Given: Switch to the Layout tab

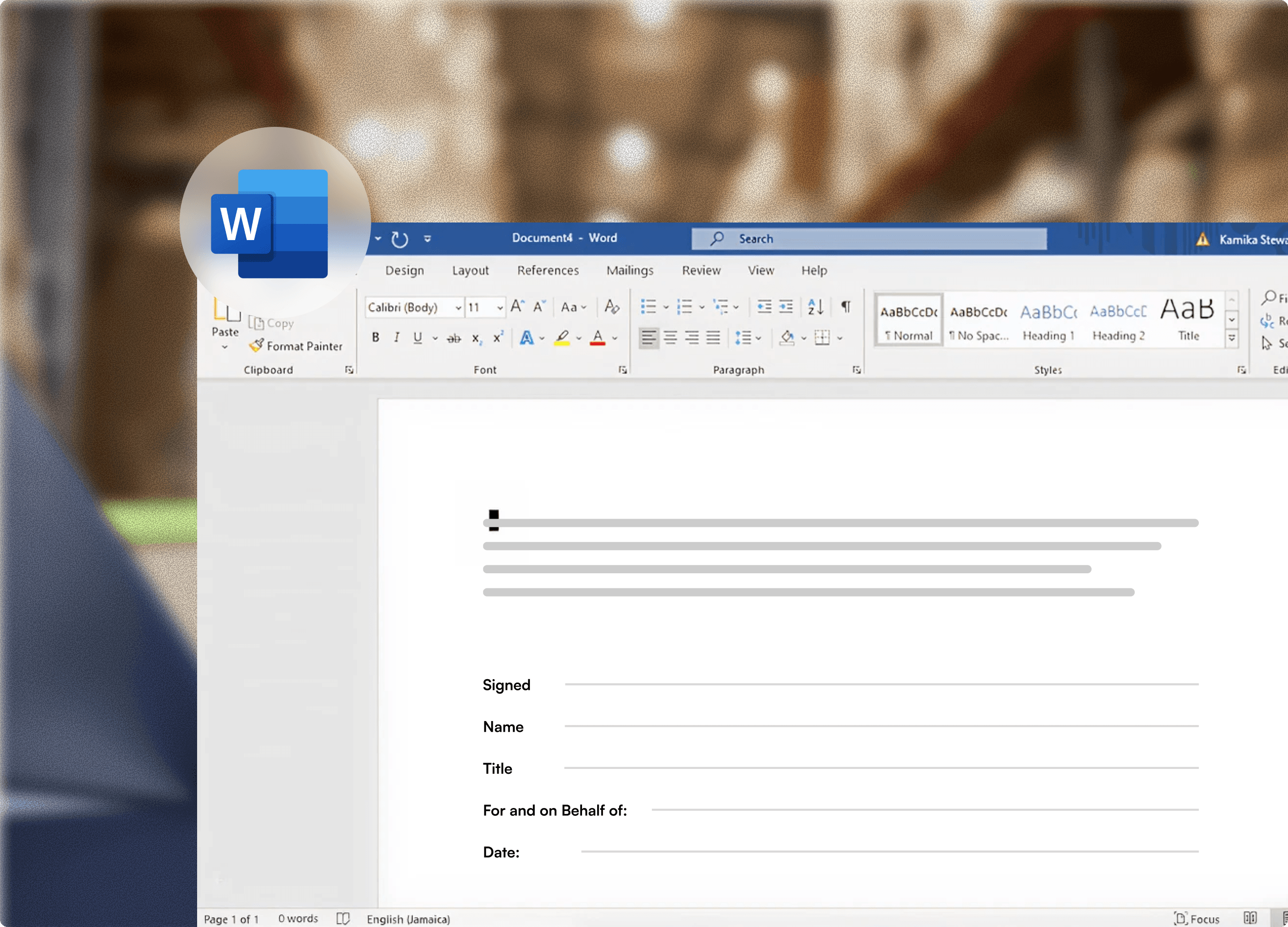Looking at the screenshot, I should [x=470, y=270].
